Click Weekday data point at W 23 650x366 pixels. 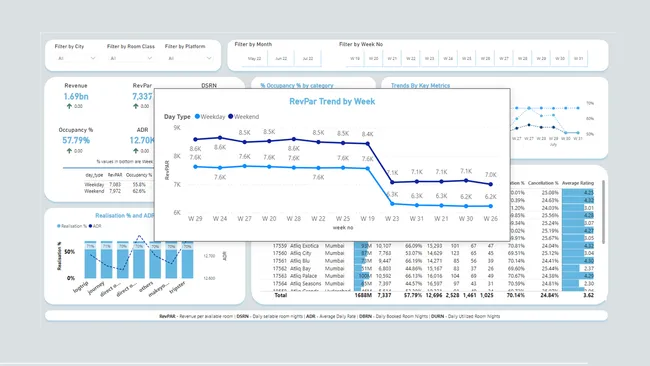point(392,204)
